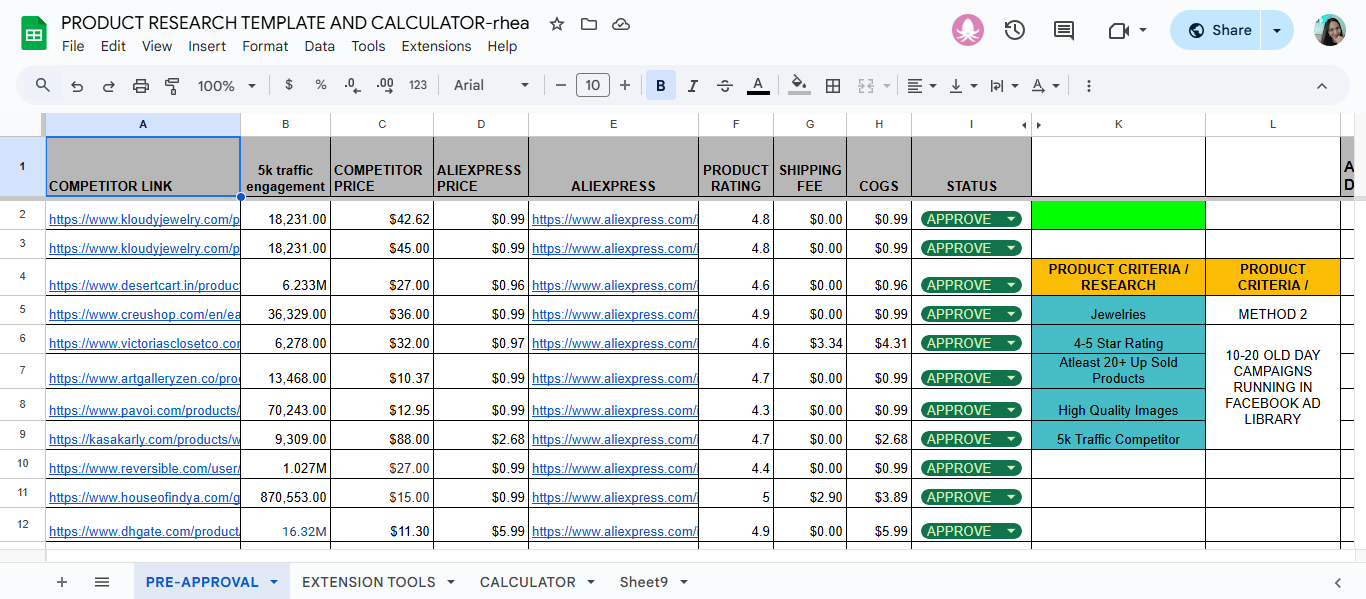Image resolution: width=1366 pixels, height=599 pixels.
Task: Toggle Bold formatting button
Action: pos(660,86)
